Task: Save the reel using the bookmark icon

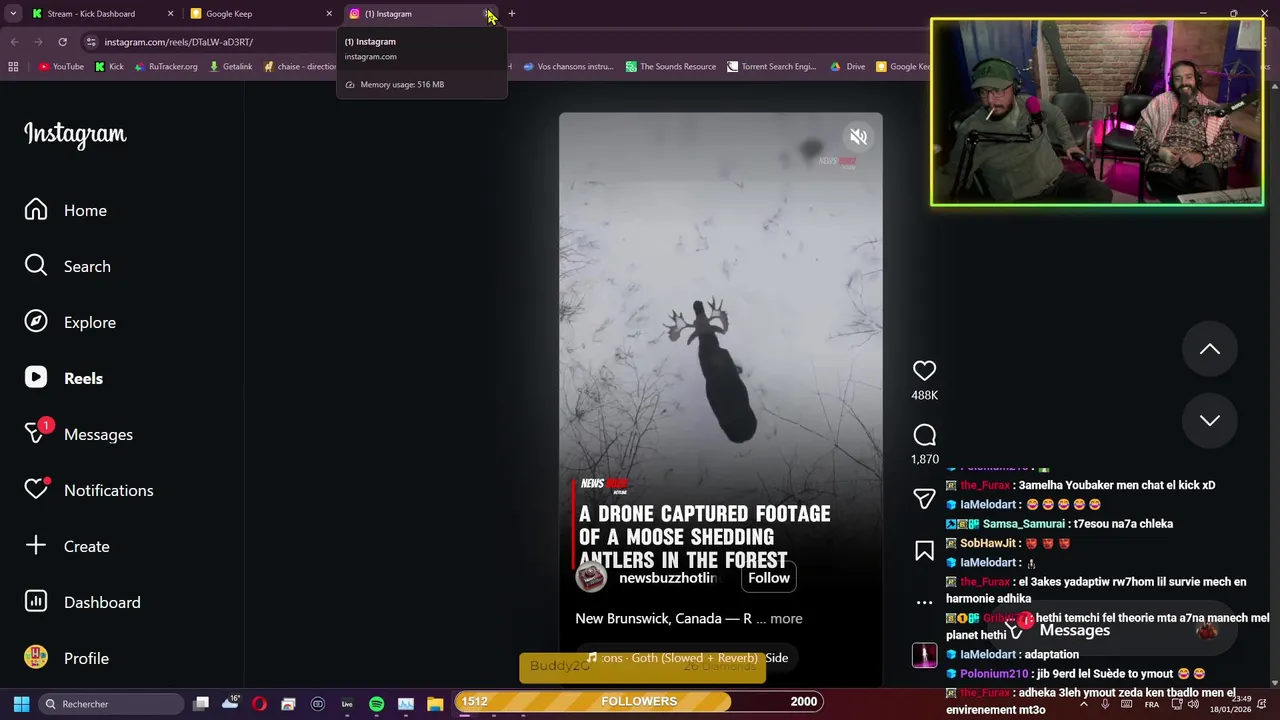Action: tap(924, 551)
